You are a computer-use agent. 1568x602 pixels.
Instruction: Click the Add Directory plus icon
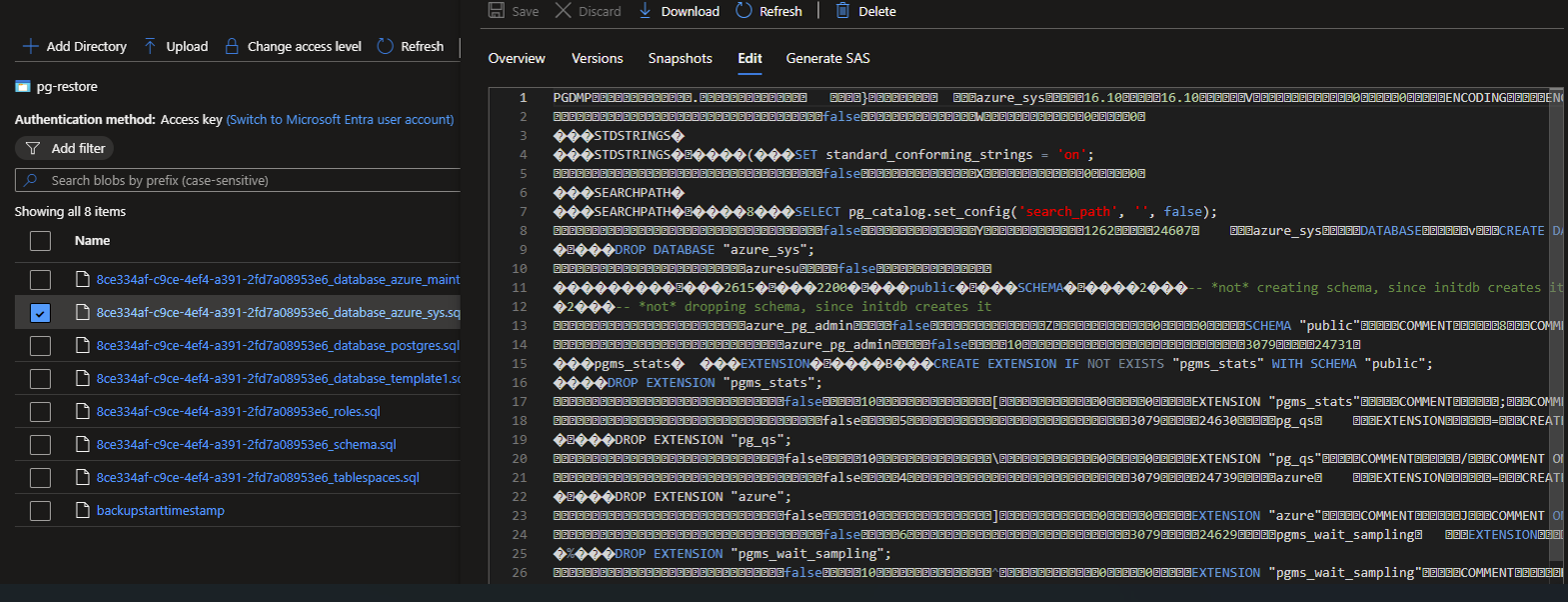pyautogui.click(x=30, y=46)
